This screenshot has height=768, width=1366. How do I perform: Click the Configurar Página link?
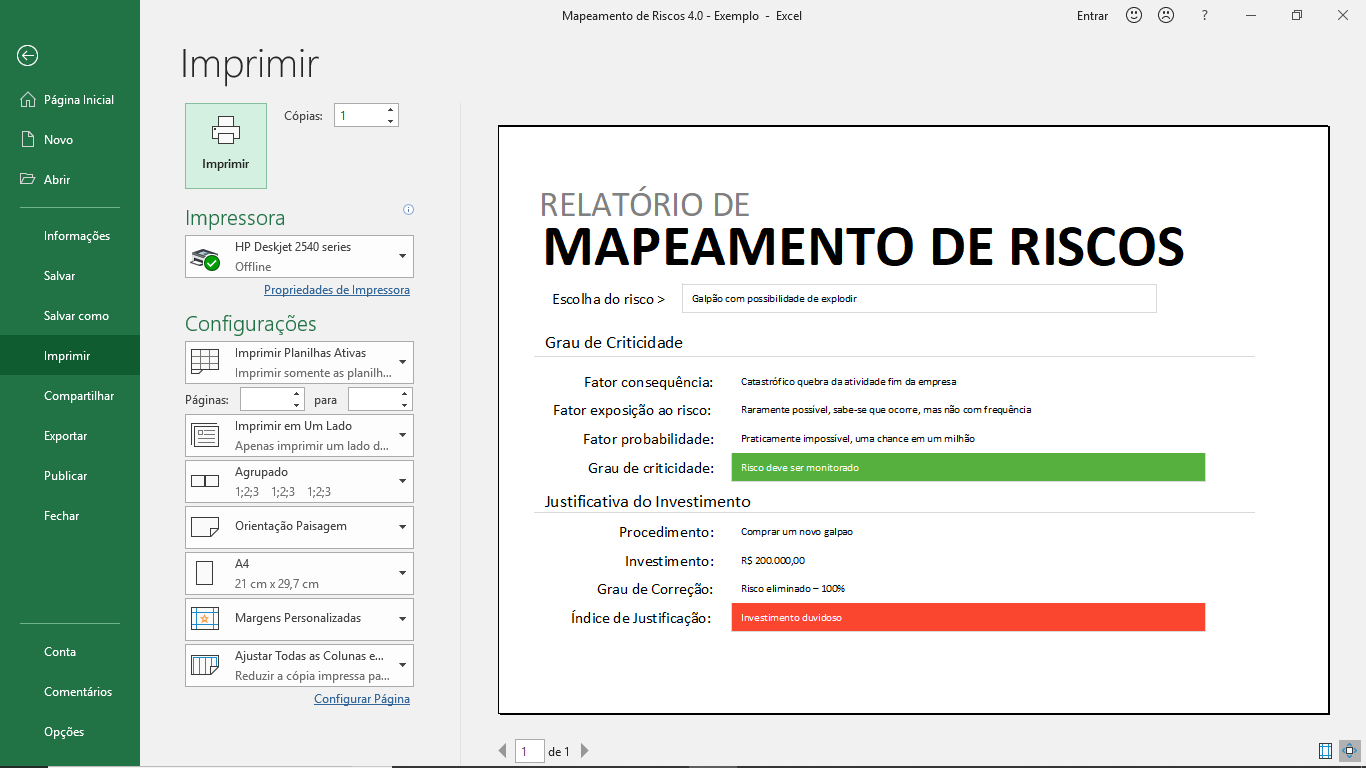click(361, 699)
